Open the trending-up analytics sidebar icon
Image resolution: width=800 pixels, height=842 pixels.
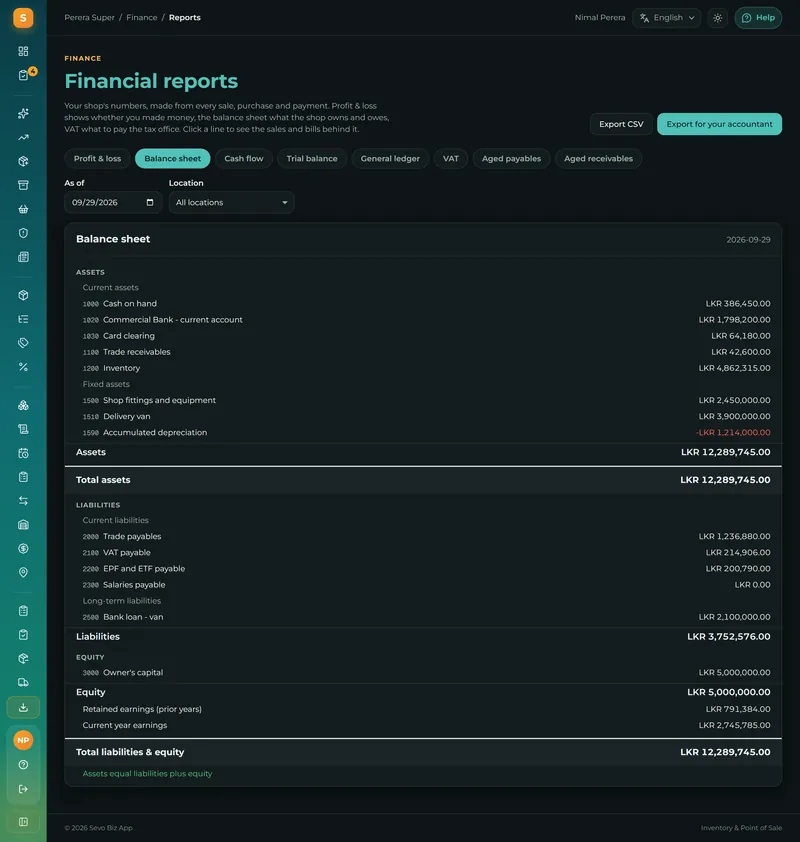[x=23, y=137]
